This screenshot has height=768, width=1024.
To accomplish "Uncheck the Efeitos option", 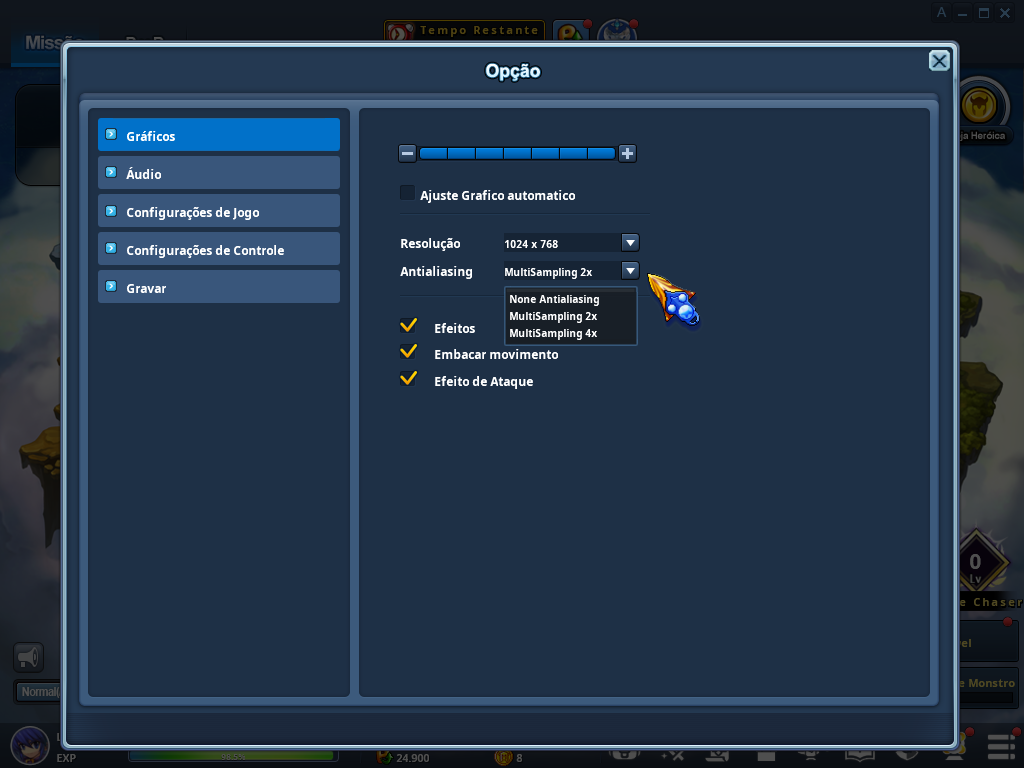I will point(408,324).
